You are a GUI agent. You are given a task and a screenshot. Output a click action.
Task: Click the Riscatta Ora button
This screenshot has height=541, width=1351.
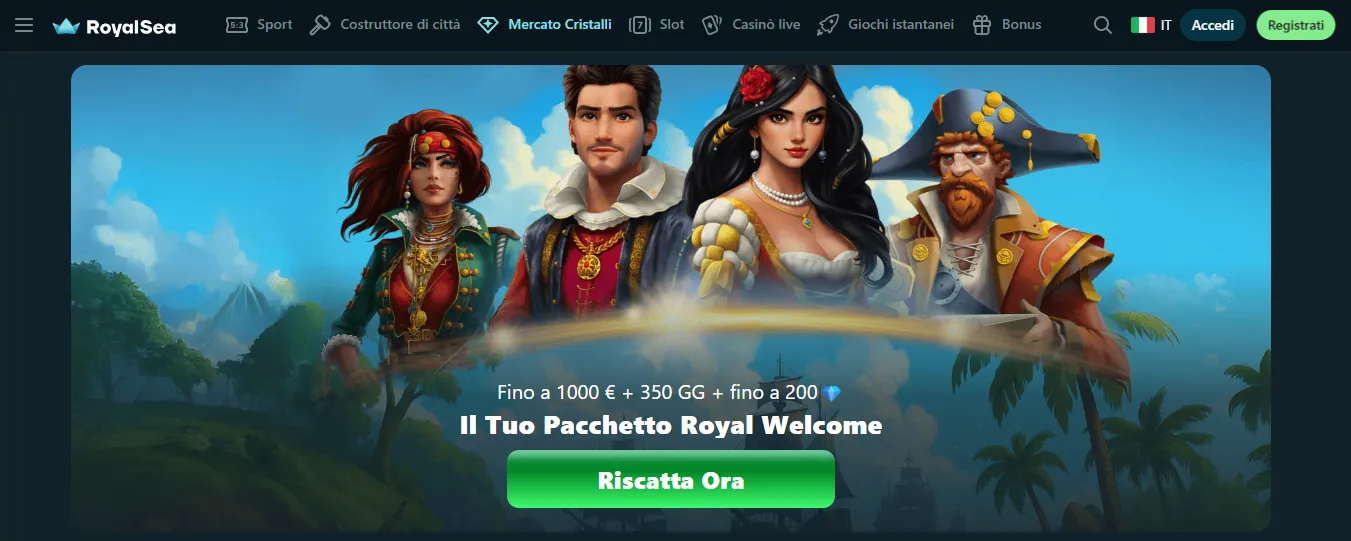point(671,480)
